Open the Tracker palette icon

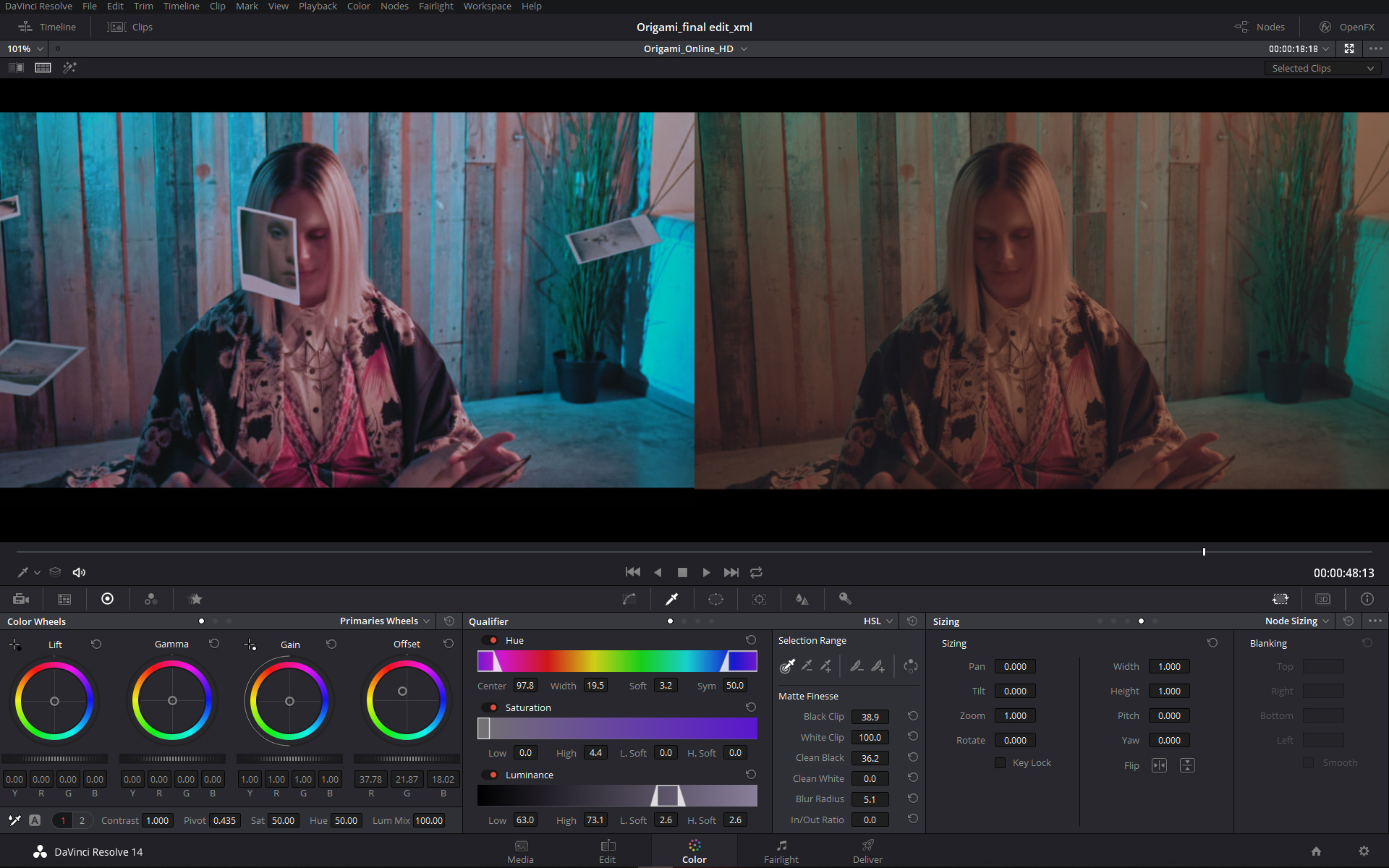[759, 599]
